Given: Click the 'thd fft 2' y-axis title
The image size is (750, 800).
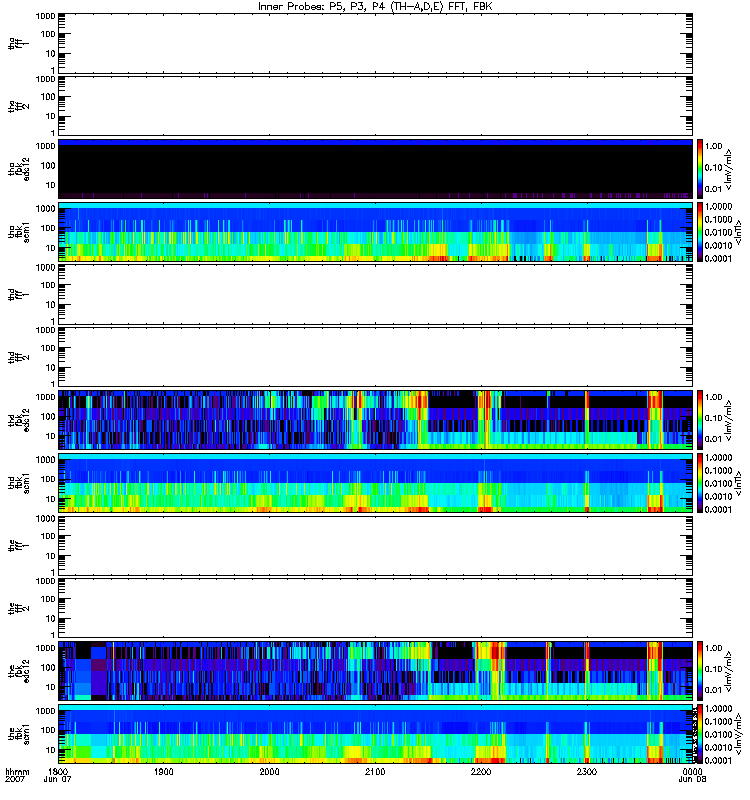Looking at the screenshot, I should [18, 357].
